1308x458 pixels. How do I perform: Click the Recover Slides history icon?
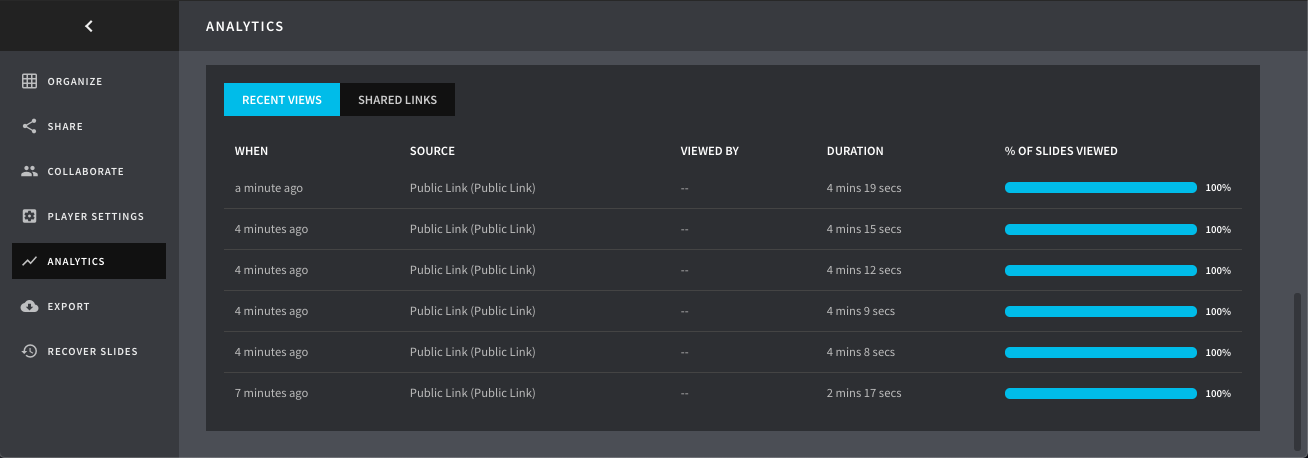click(x=29, y=351)
